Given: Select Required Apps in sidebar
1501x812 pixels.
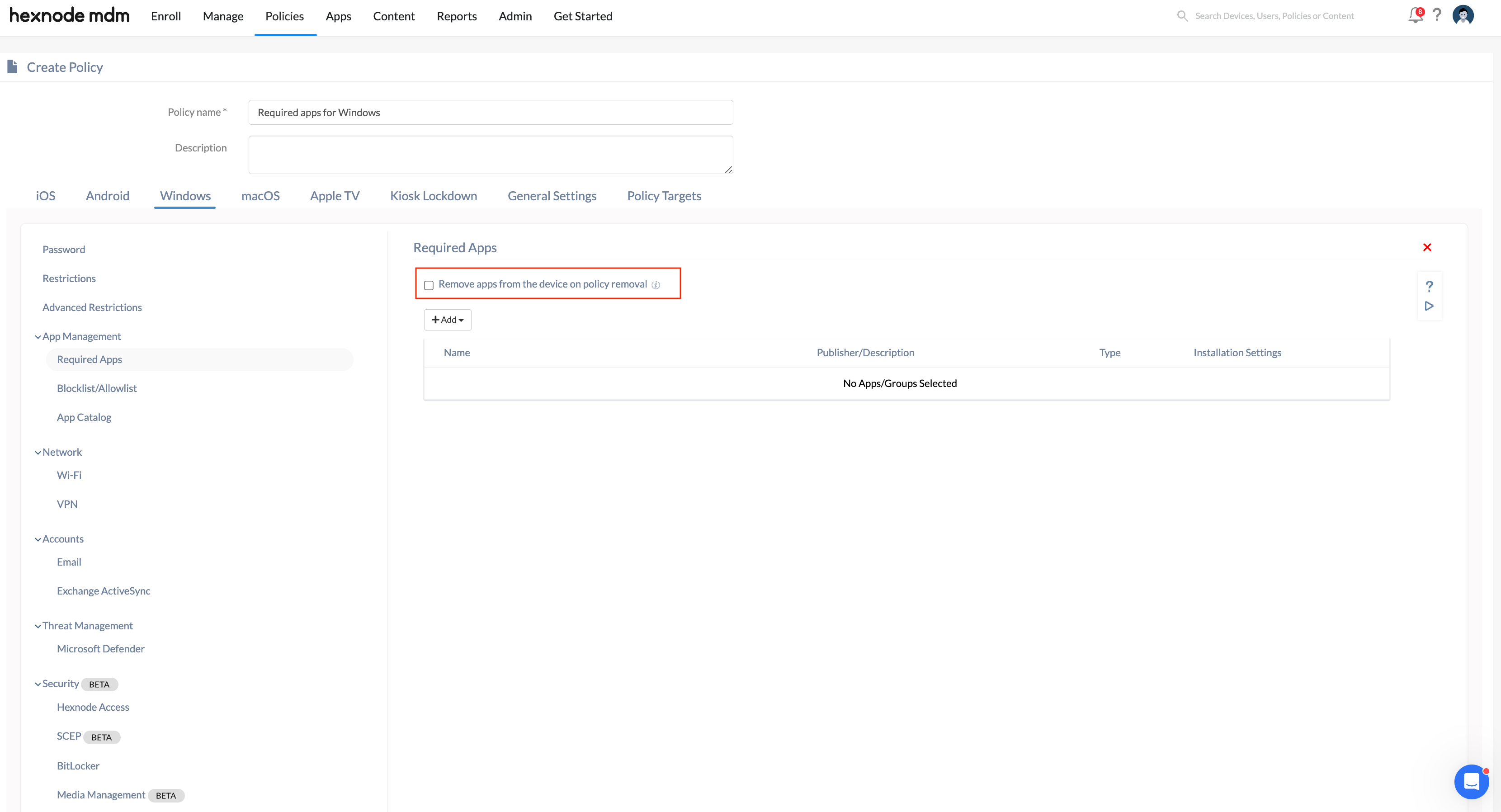Looking at the screenshot, I should [199, 359].
